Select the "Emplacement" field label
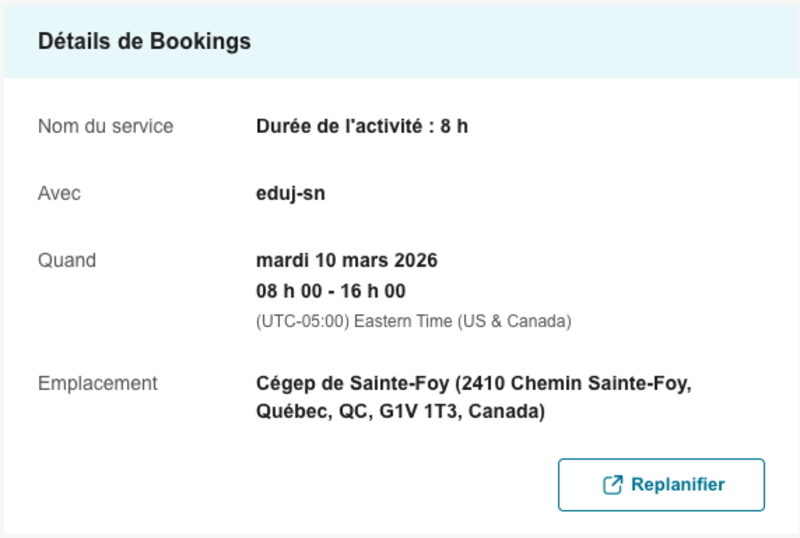The image size is (800, 538). coord(97,383)
